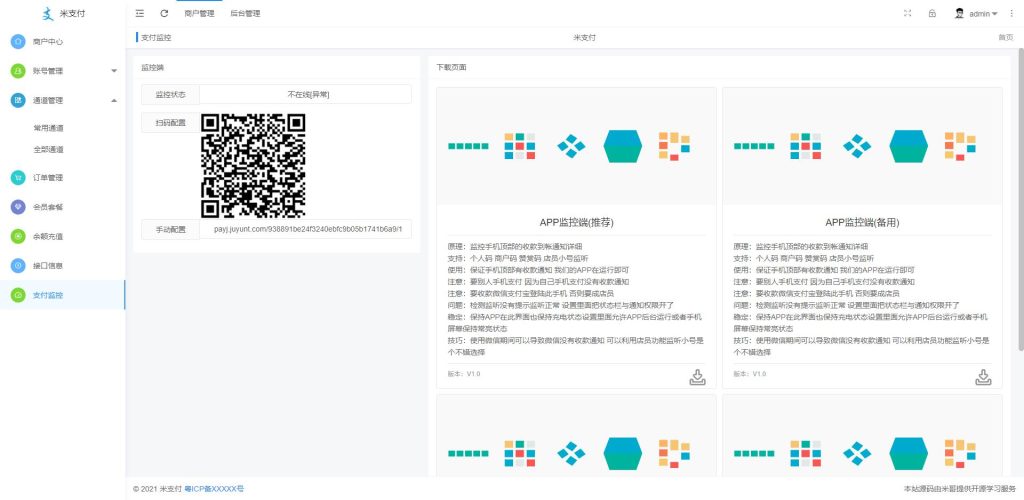Click the 首页 breadcrumb link
The image size is (1024, 500).
coord(1005,37)
